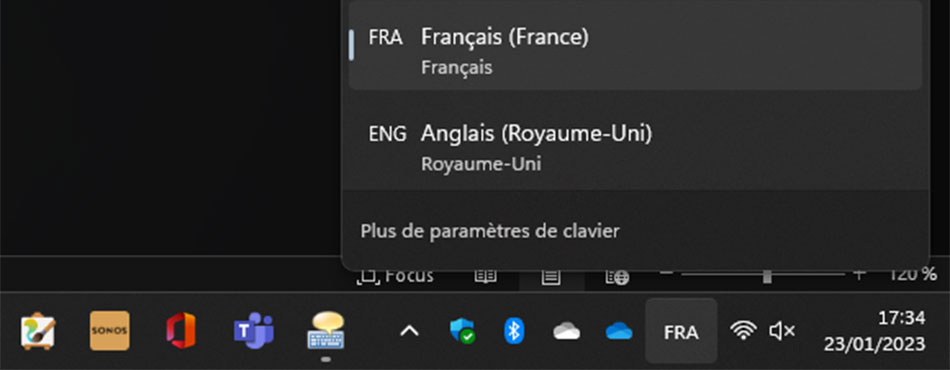Launch the Sonos app from the taskbar
950x370 pixels.
tap(110, 331)
